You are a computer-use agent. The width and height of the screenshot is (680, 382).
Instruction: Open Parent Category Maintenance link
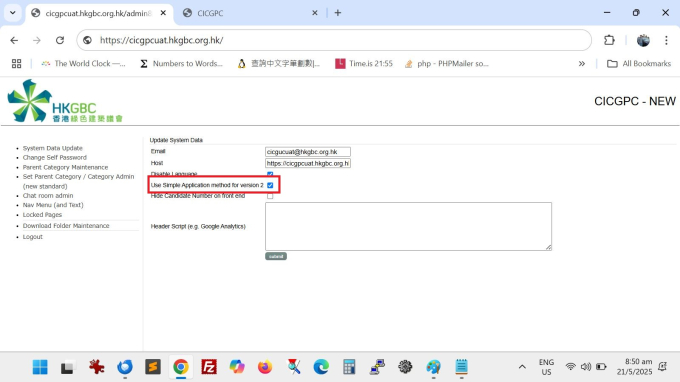[65, 167]
